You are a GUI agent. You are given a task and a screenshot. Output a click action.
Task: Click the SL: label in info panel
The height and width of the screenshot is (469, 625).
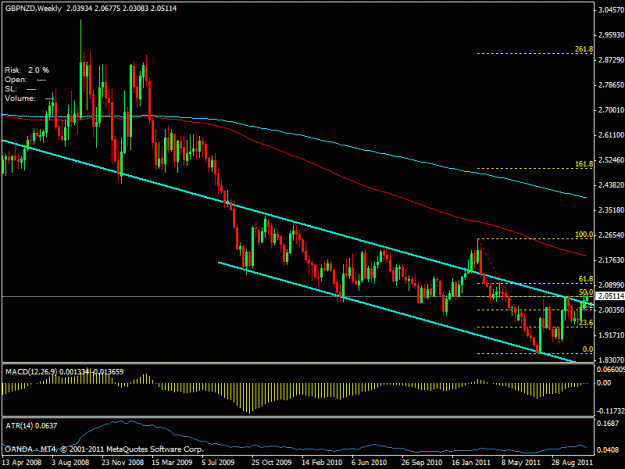10,89
